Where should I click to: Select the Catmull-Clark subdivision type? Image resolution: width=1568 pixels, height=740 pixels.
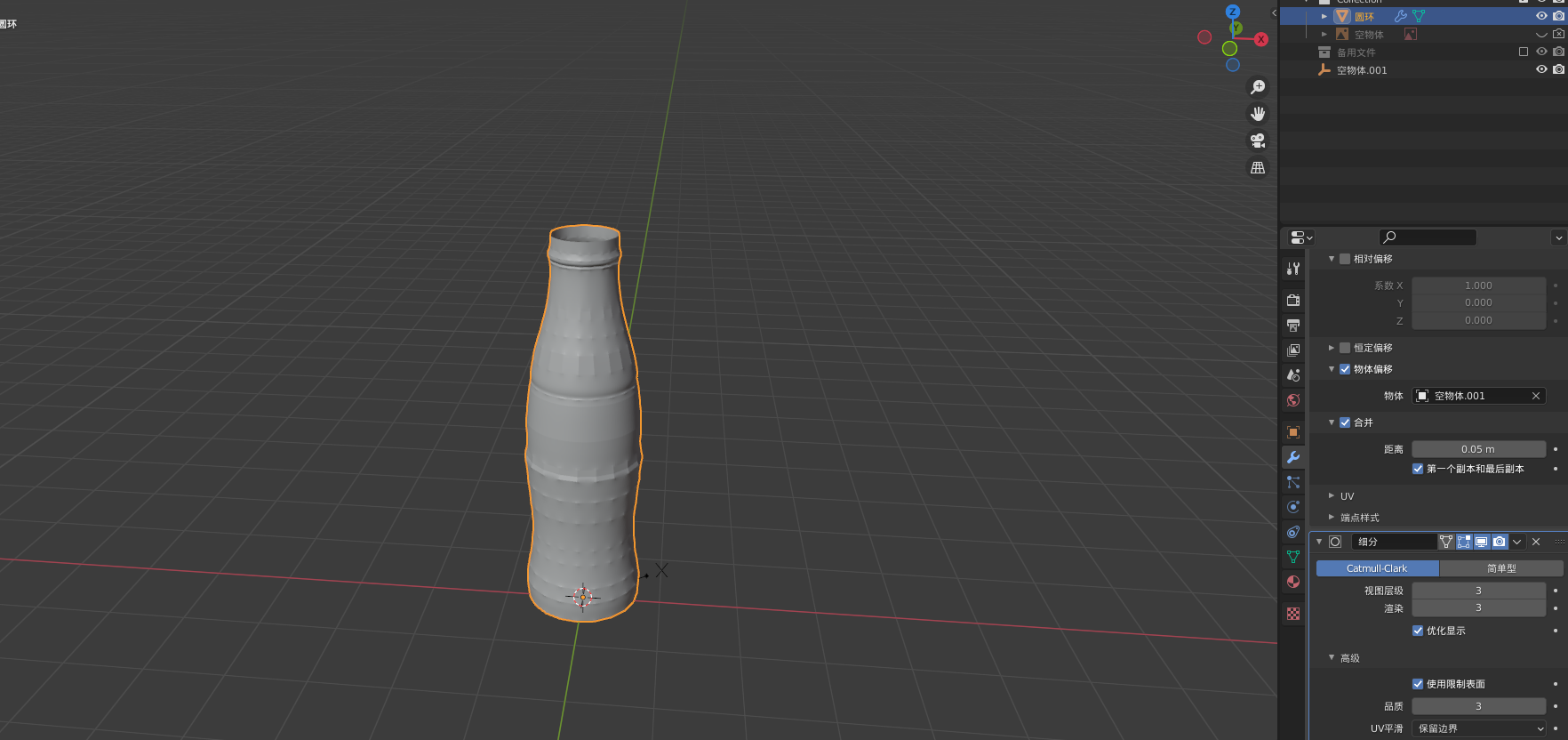click(x=1377, y=568)
